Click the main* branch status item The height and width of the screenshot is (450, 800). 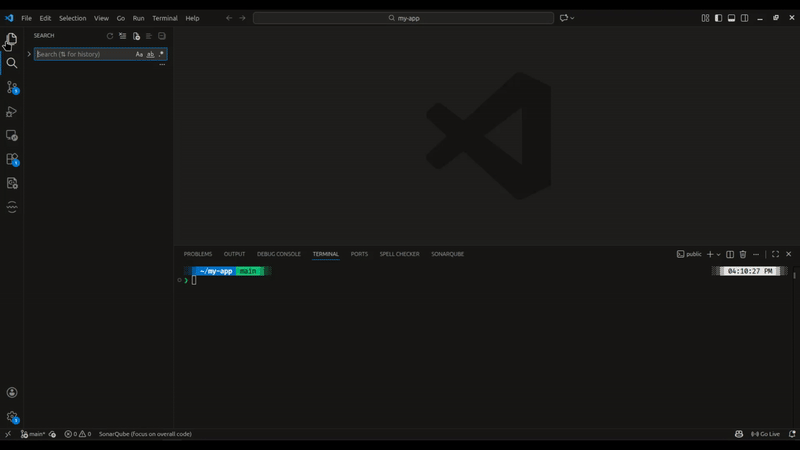[x=33, y=434]
